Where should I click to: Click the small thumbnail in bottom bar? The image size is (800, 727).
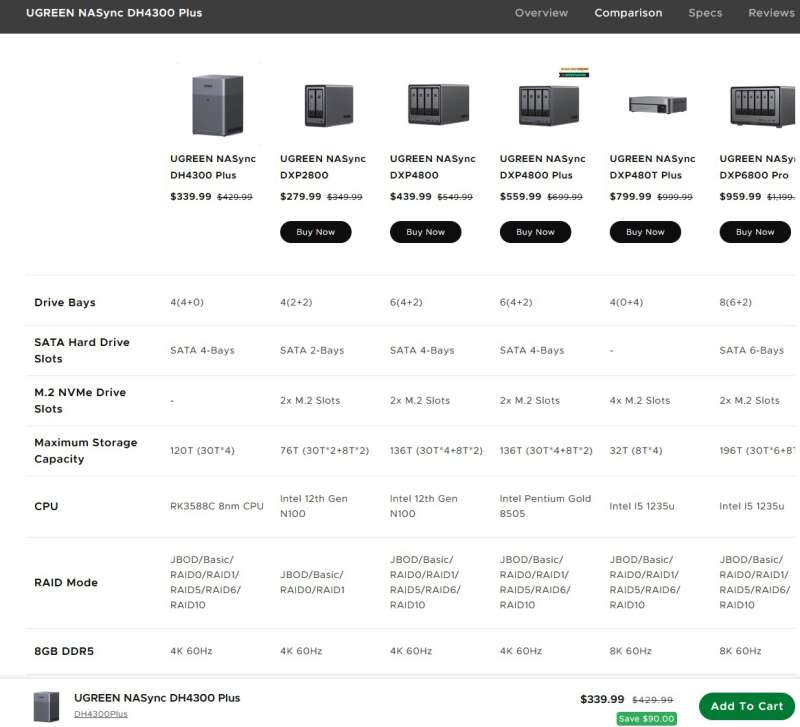tap(47, 706)
